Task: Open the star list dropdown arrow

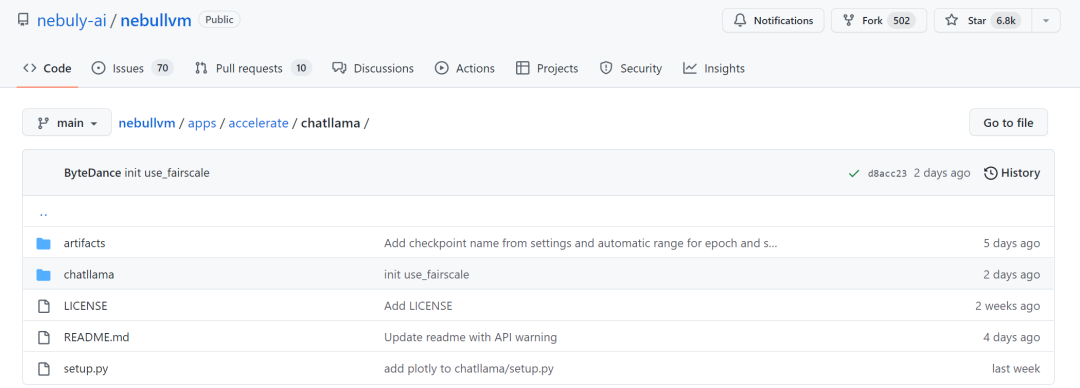Action: click(1046, 21)
